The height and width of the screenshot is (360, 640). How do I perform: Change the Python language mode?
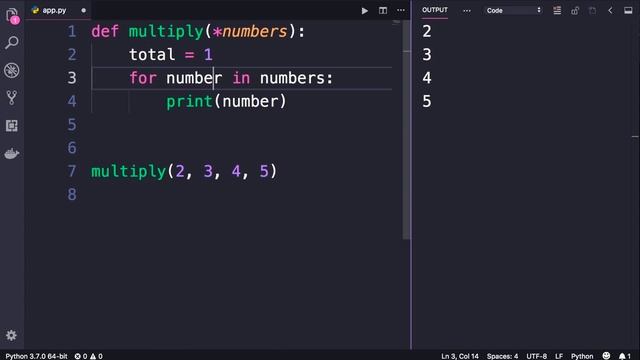[x=582, y=356]
